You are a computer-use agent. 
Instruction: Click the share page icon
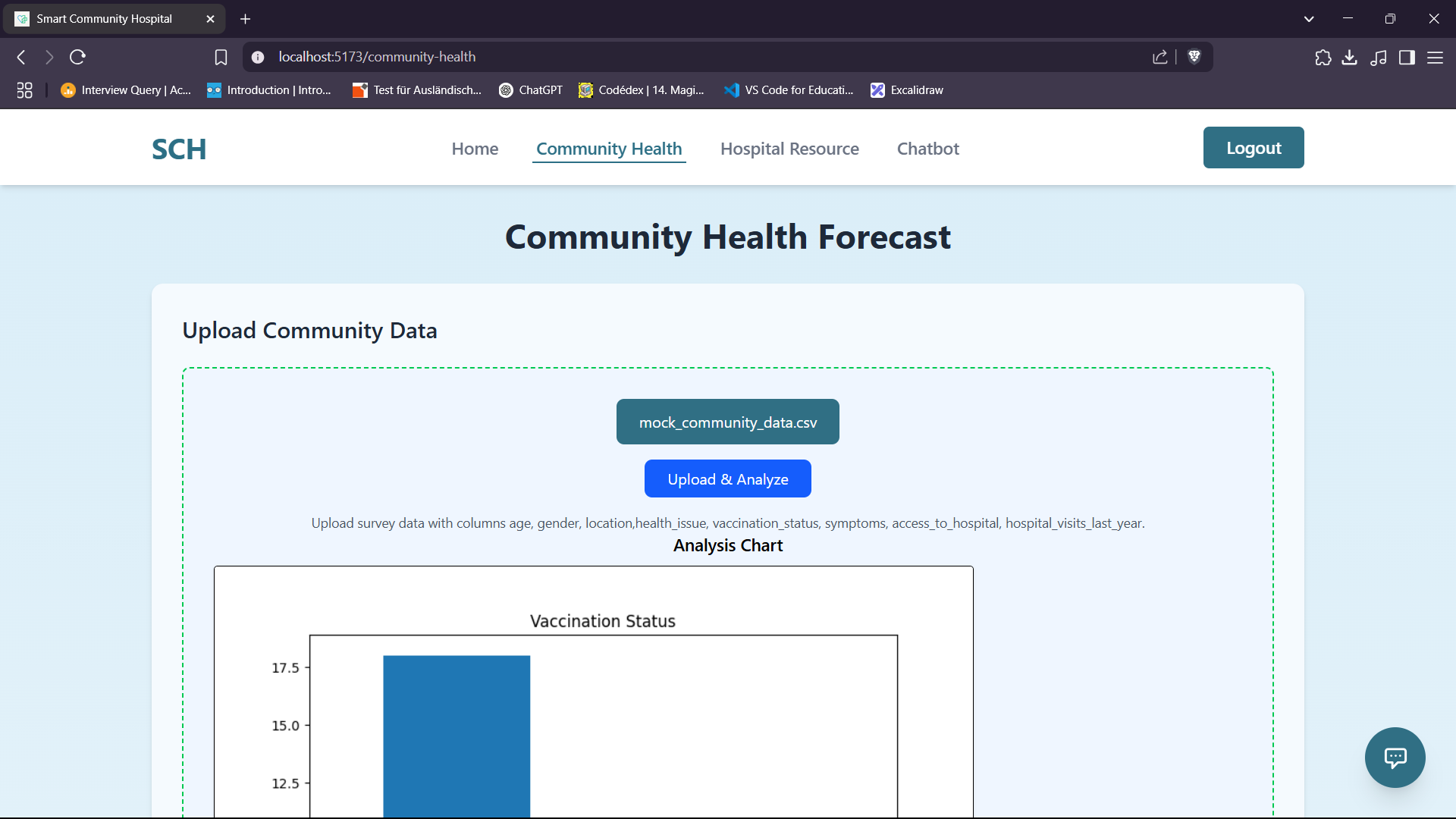click(x=1160, y=57)
